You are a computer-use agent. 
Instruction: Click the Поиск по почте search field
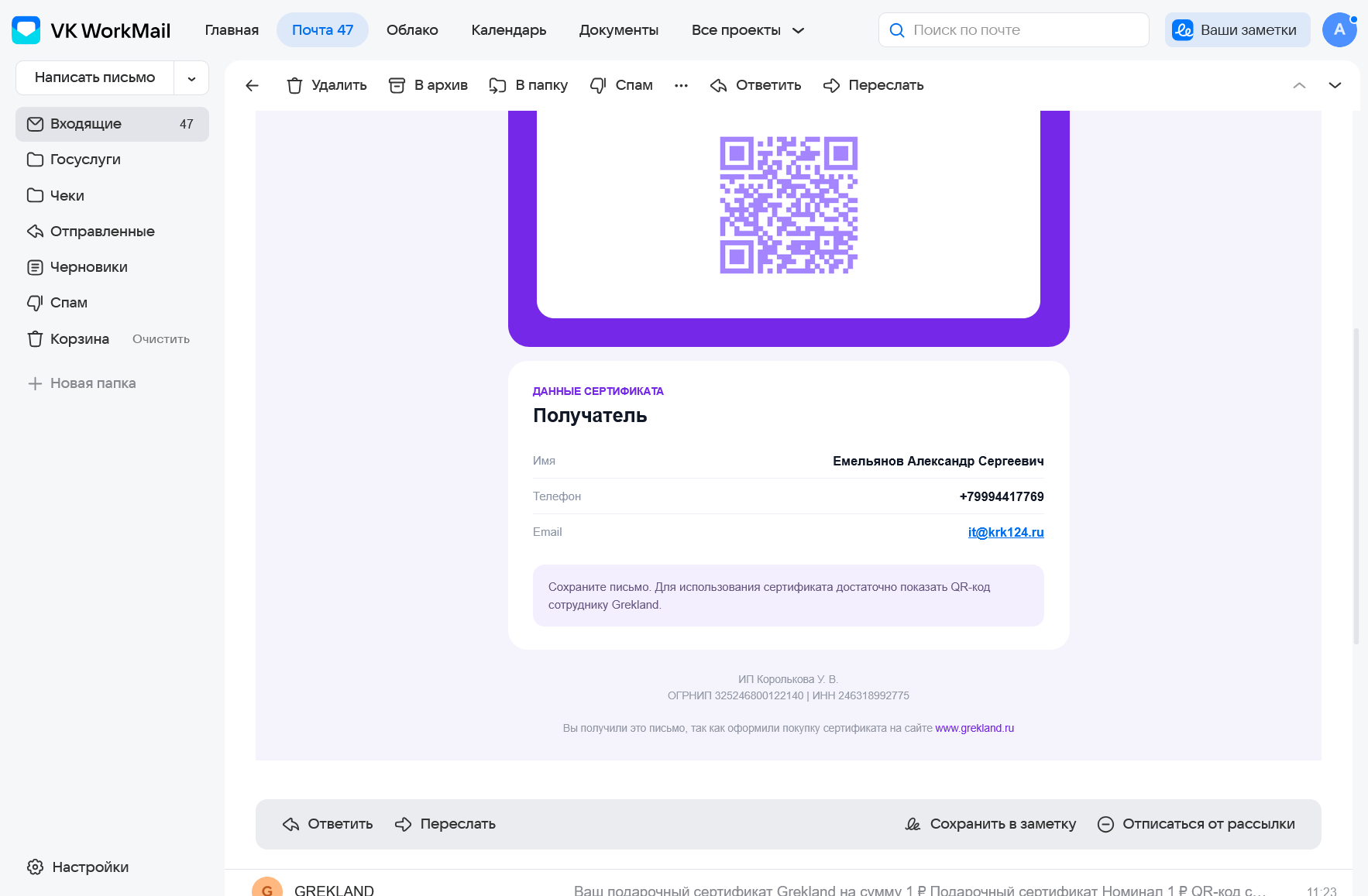pyautogui.click(x=1014, y=30)
